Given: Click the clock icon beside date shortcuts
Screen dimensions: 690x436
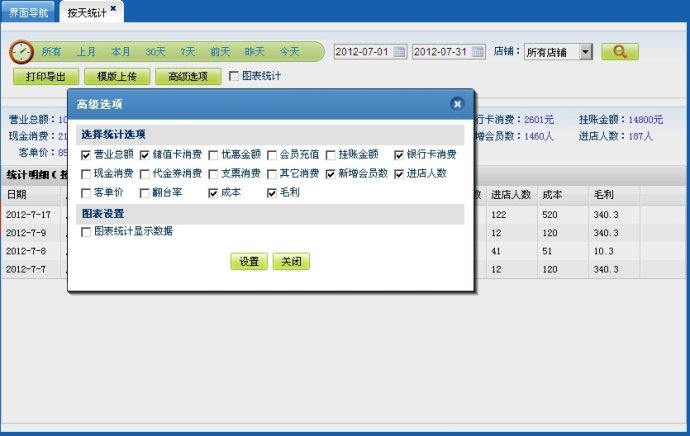Looking at the screenshot, I should pyautogui.click(x=22, y=52).
